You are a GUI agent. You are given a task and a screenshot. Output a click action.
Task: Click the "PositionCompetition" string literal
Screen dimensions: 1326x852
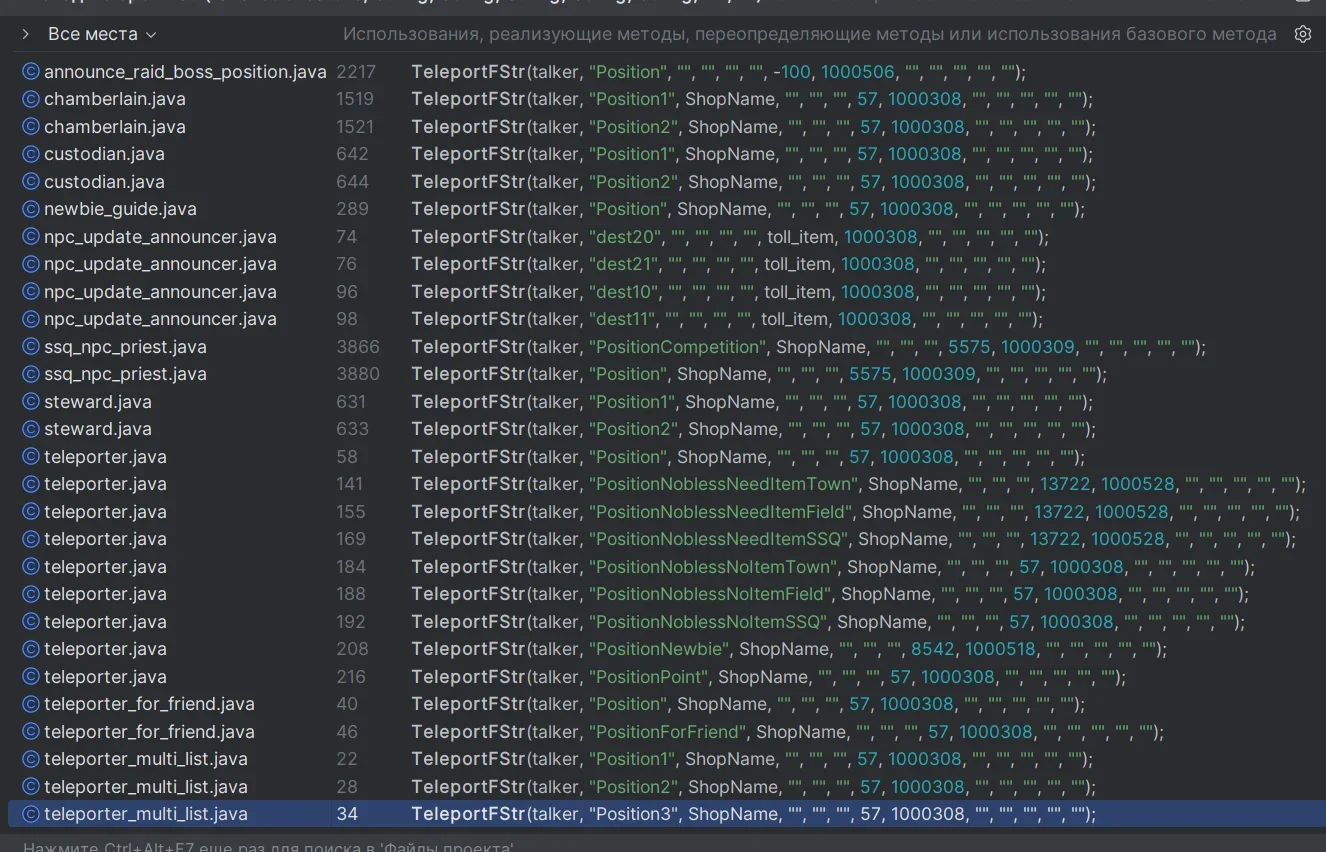coord(677,347)
